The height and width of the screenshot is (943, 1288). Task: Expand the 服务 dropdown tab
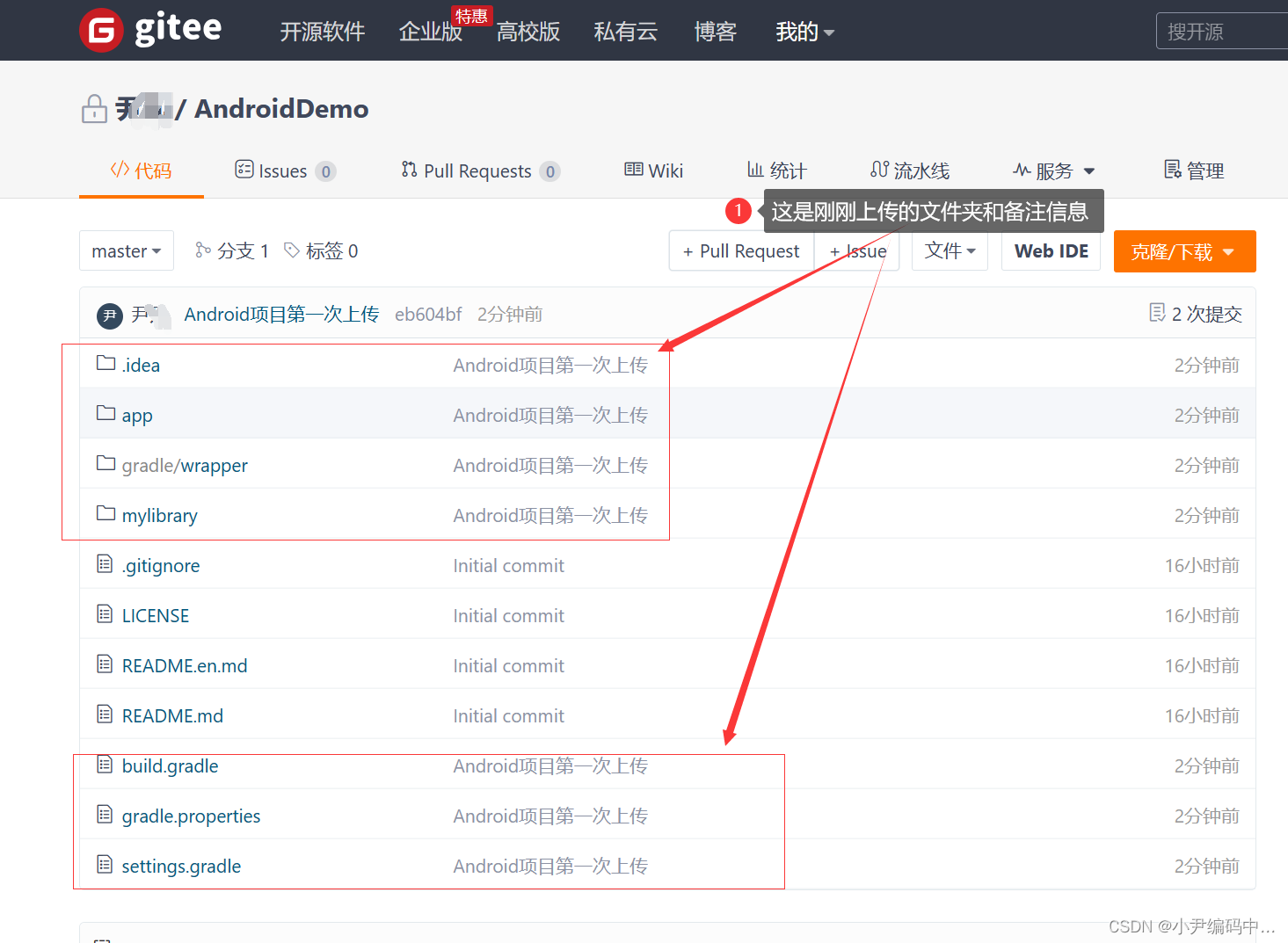pyautogui.click(x=1054, y=170)
